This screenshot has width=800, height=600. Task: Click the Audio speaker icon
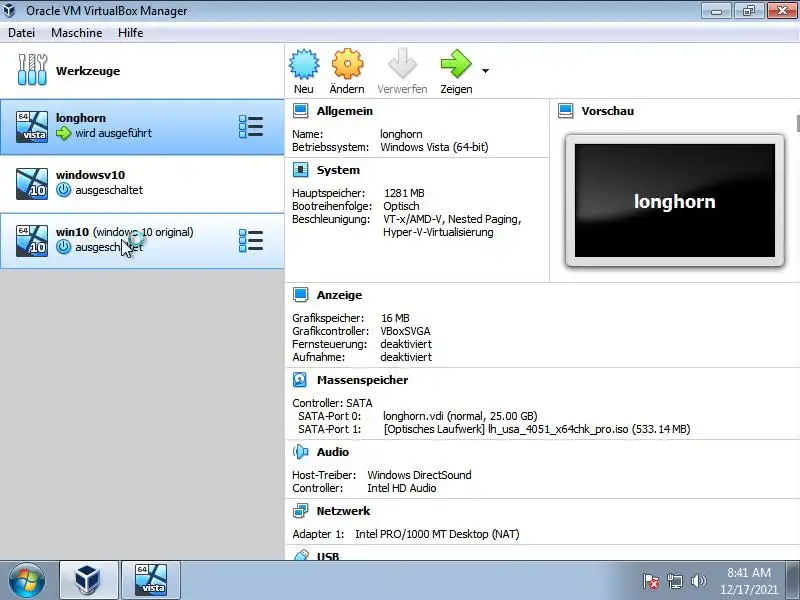pyautogui.click(x=301, y=452)
